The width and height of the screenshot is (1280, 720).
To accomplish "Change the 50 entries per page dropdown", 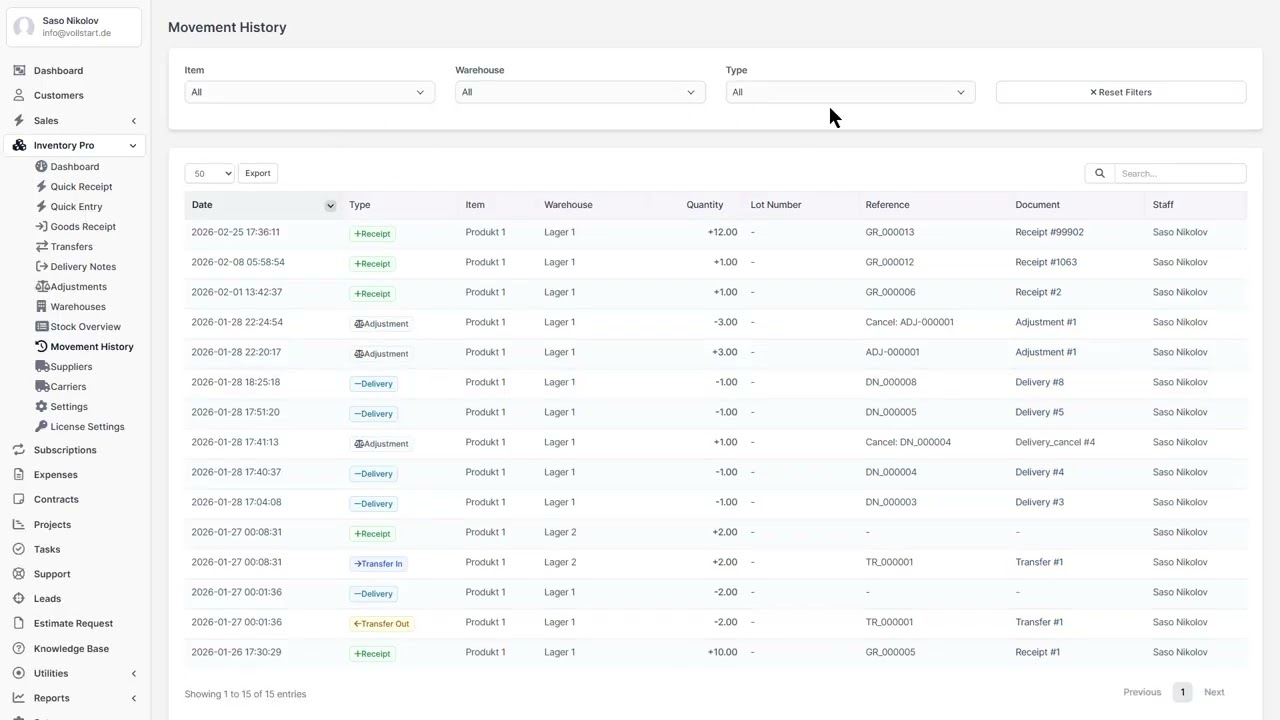I will click(209, 173).
